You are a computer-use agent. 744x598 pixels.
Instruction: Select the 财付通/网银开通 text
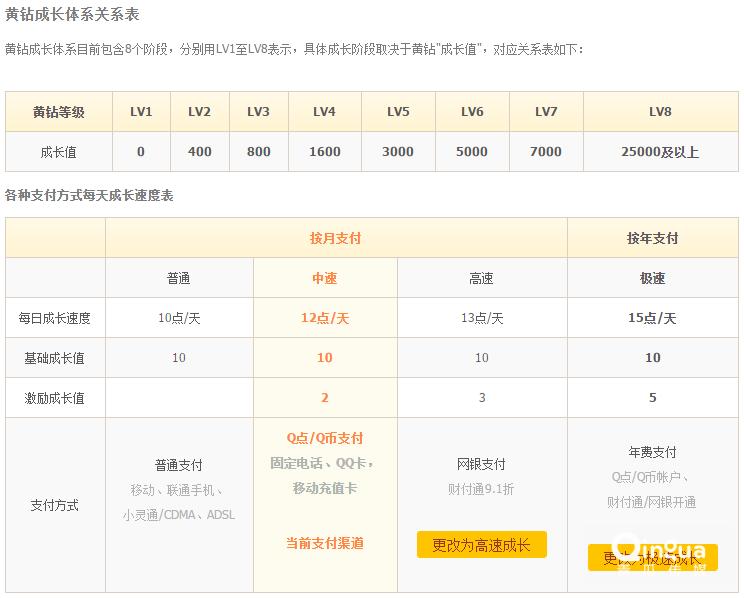coord(652,502)
